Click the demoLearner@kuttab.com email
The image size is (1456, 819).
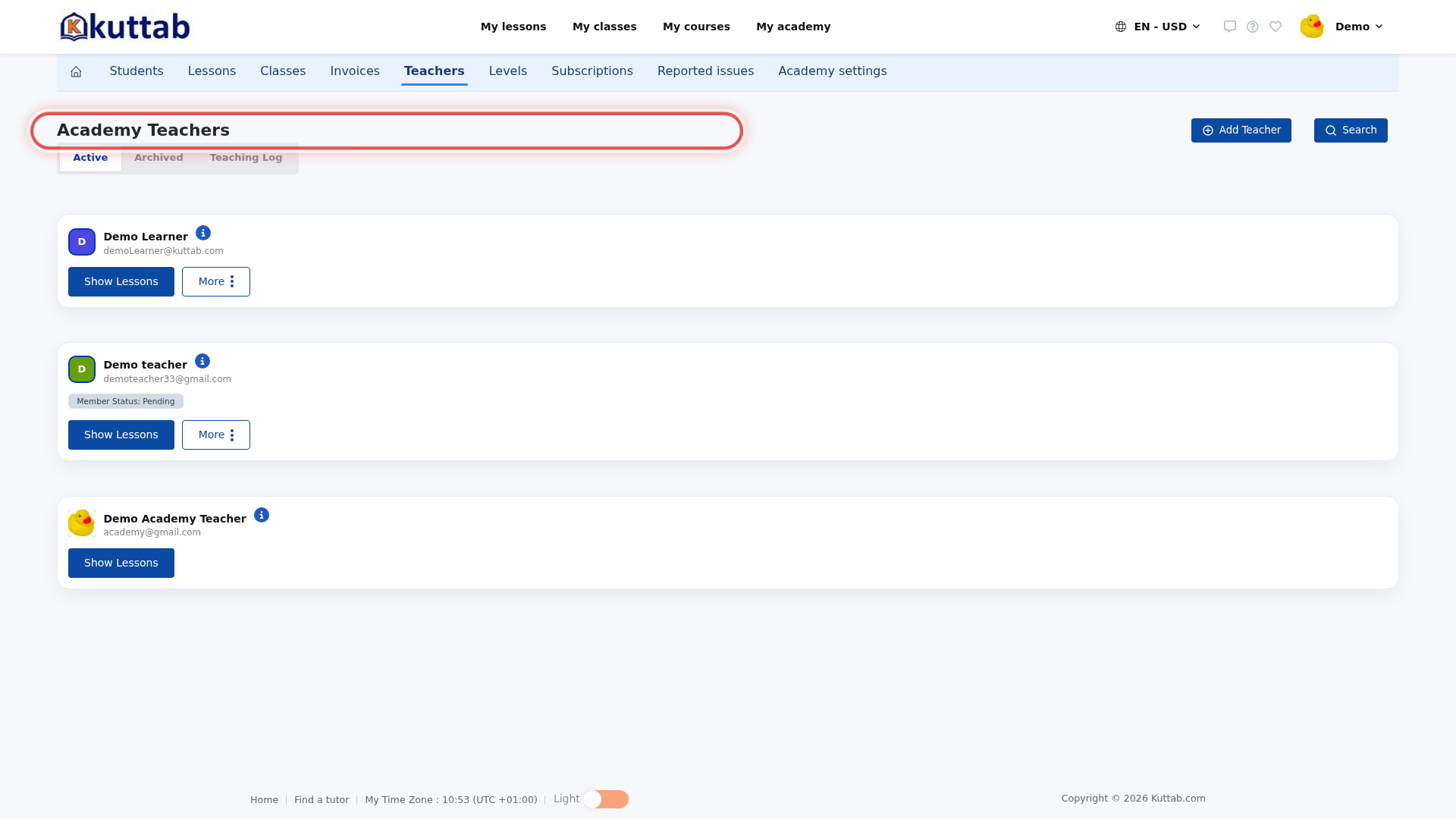coord(164,251)
